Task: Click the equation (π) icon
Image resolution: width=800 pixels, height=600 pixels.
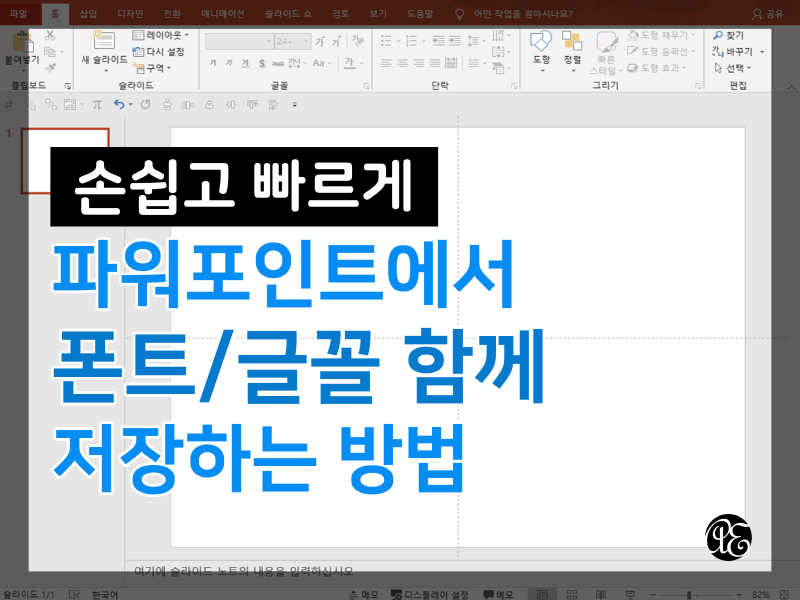Action: tap(97, 105)
